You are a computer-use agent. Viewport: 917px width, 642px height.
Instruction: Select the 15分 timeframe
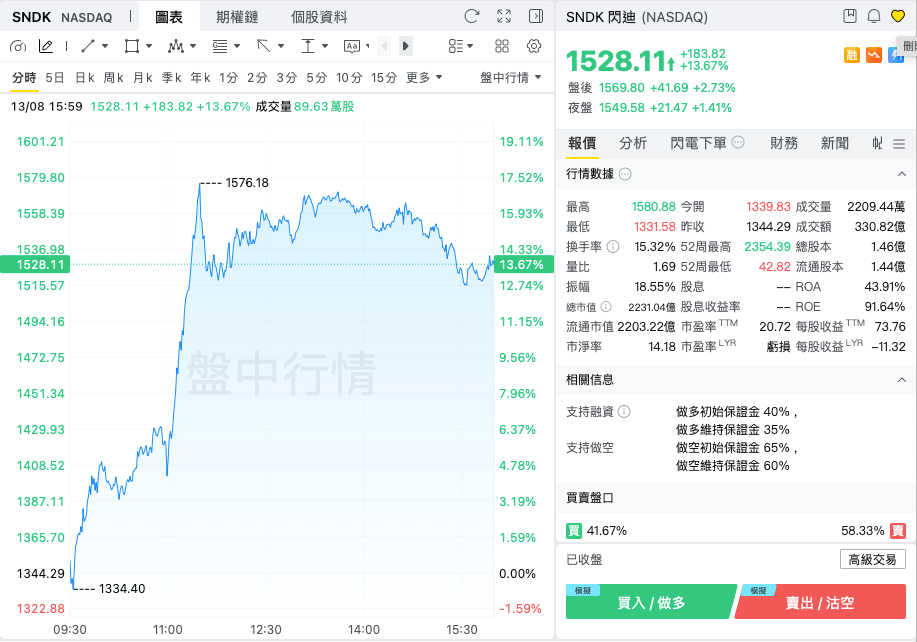click(x=384, y=77)
